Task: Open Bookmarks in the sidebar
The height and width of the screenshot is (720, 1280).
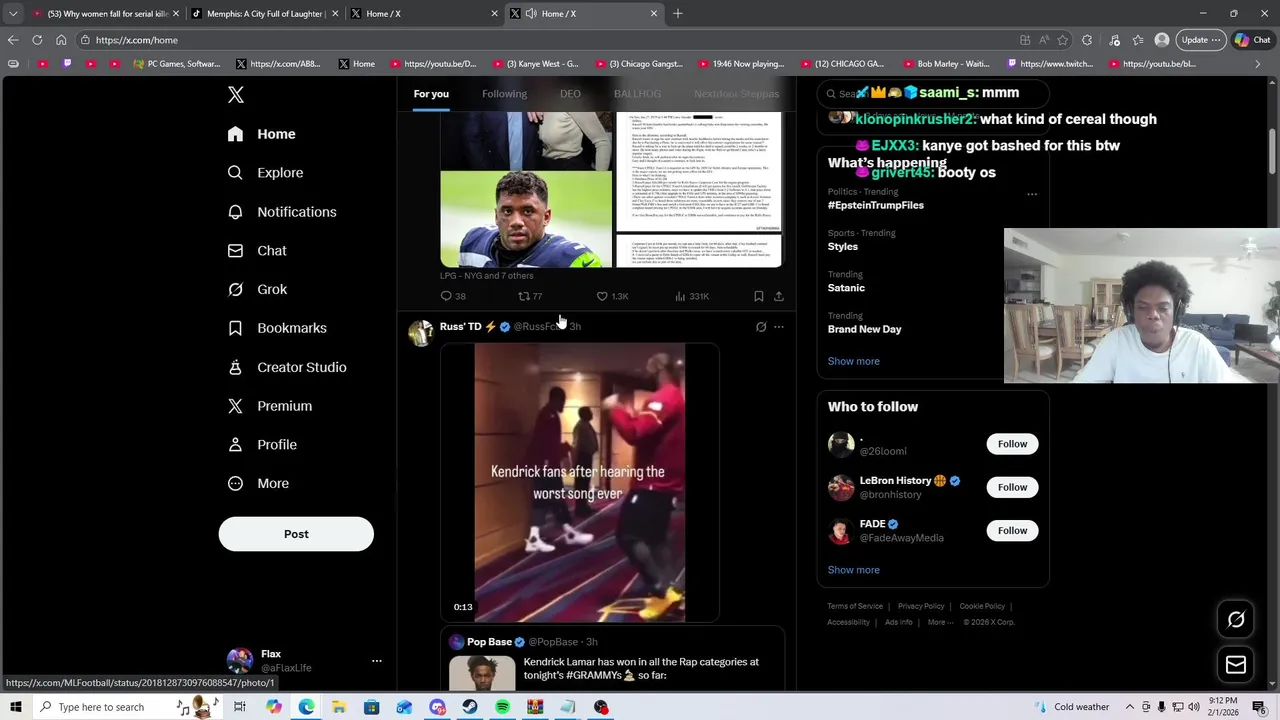Action: [x=277, y=328]
